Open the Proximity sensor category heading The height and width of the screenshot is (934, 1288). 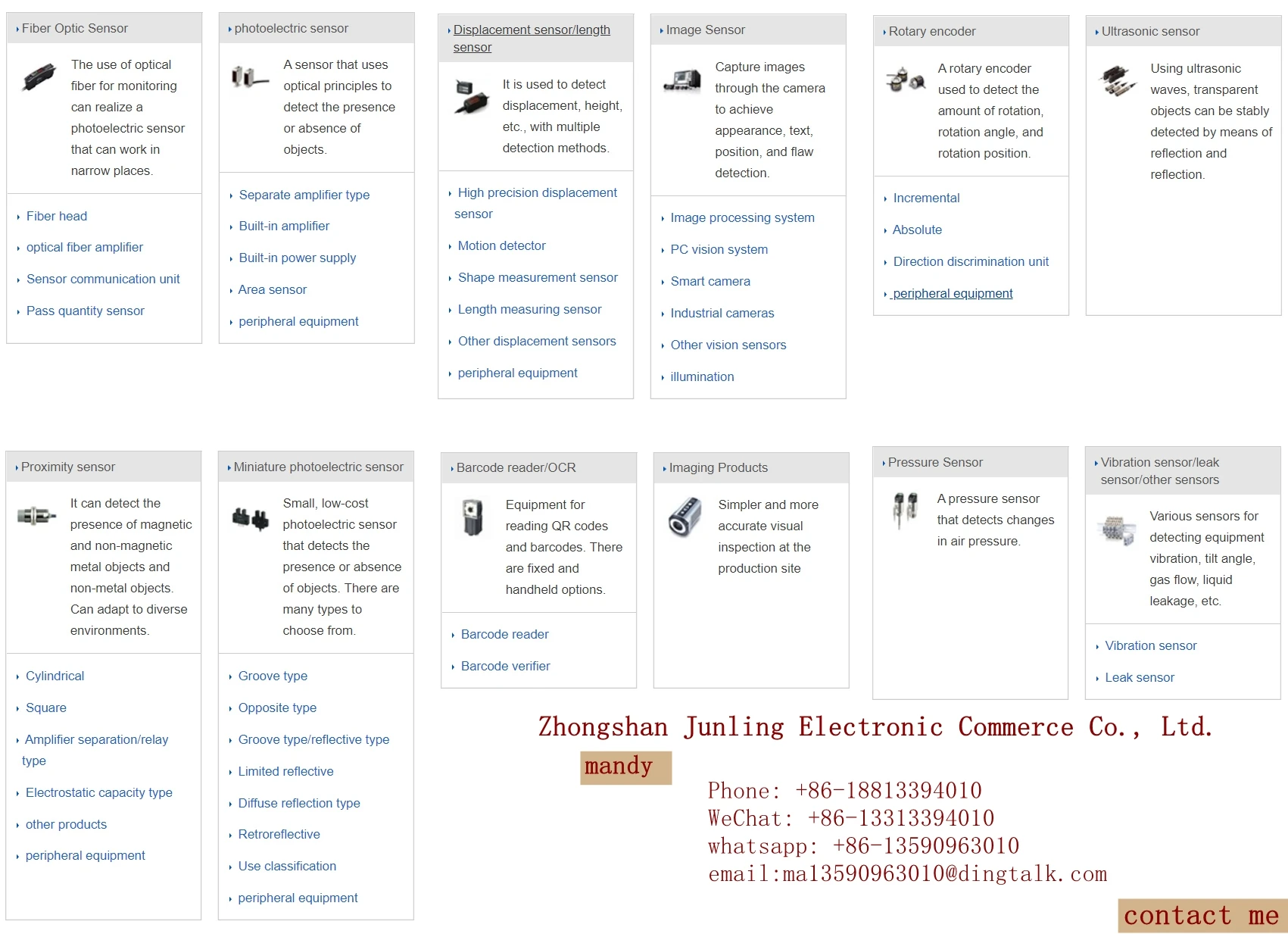coord(68,467)
